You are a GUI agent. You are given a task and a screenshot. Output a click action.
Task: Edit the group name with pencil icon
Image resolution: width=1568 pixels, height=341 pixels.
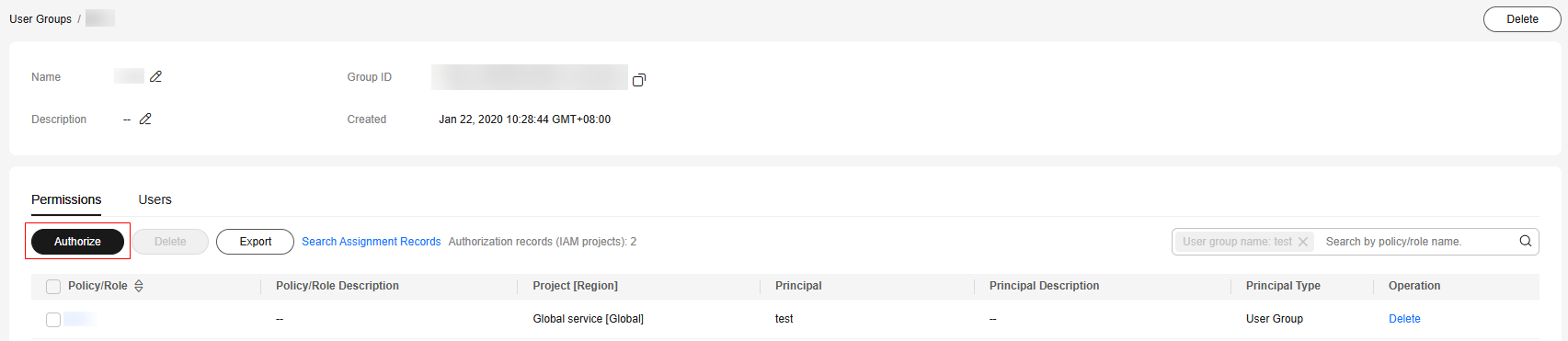pyautogui.click(x=155, y=76)
